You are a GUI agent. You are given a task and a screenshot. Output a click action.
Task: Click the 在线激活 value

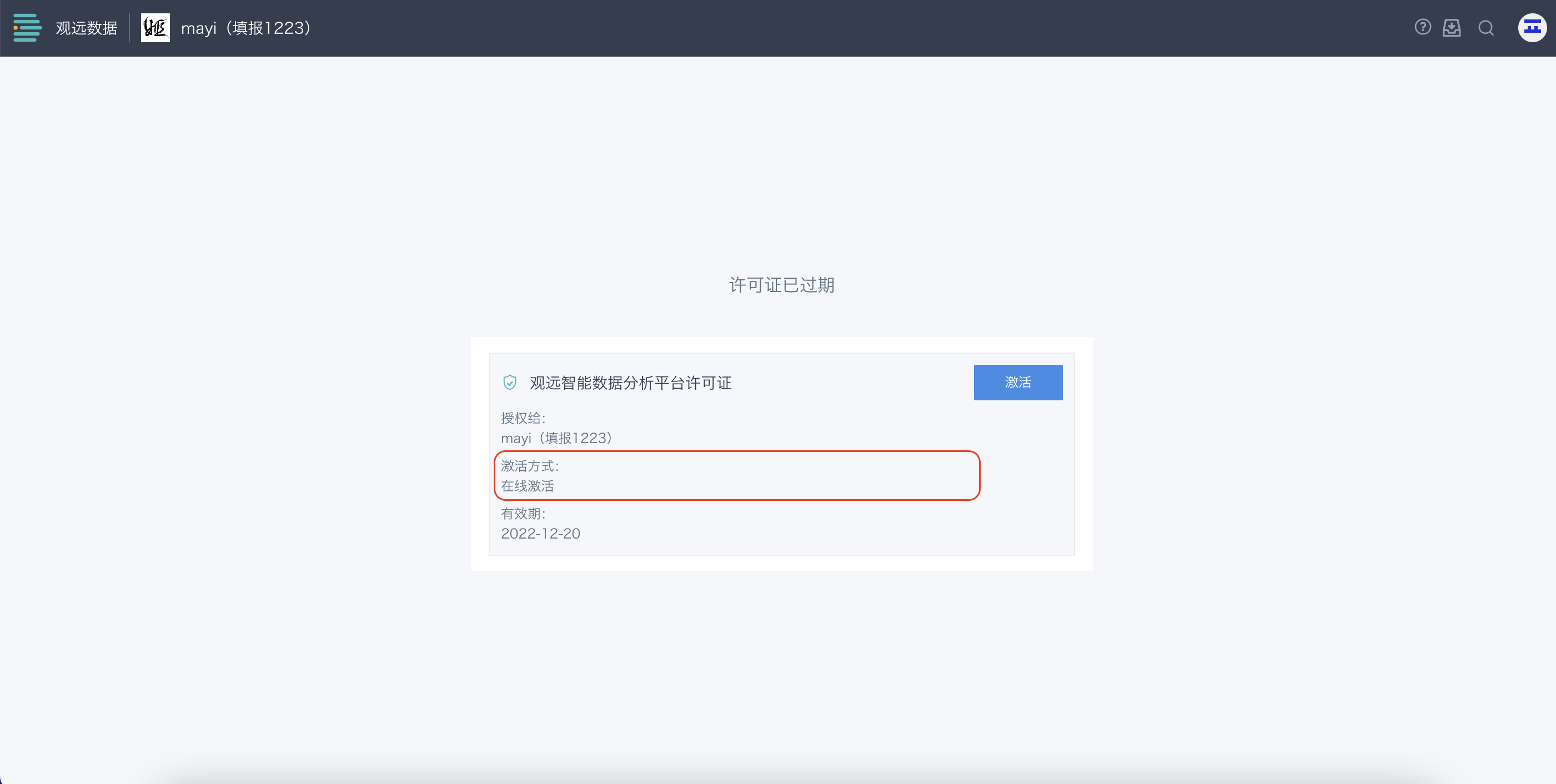click(528, 486)
